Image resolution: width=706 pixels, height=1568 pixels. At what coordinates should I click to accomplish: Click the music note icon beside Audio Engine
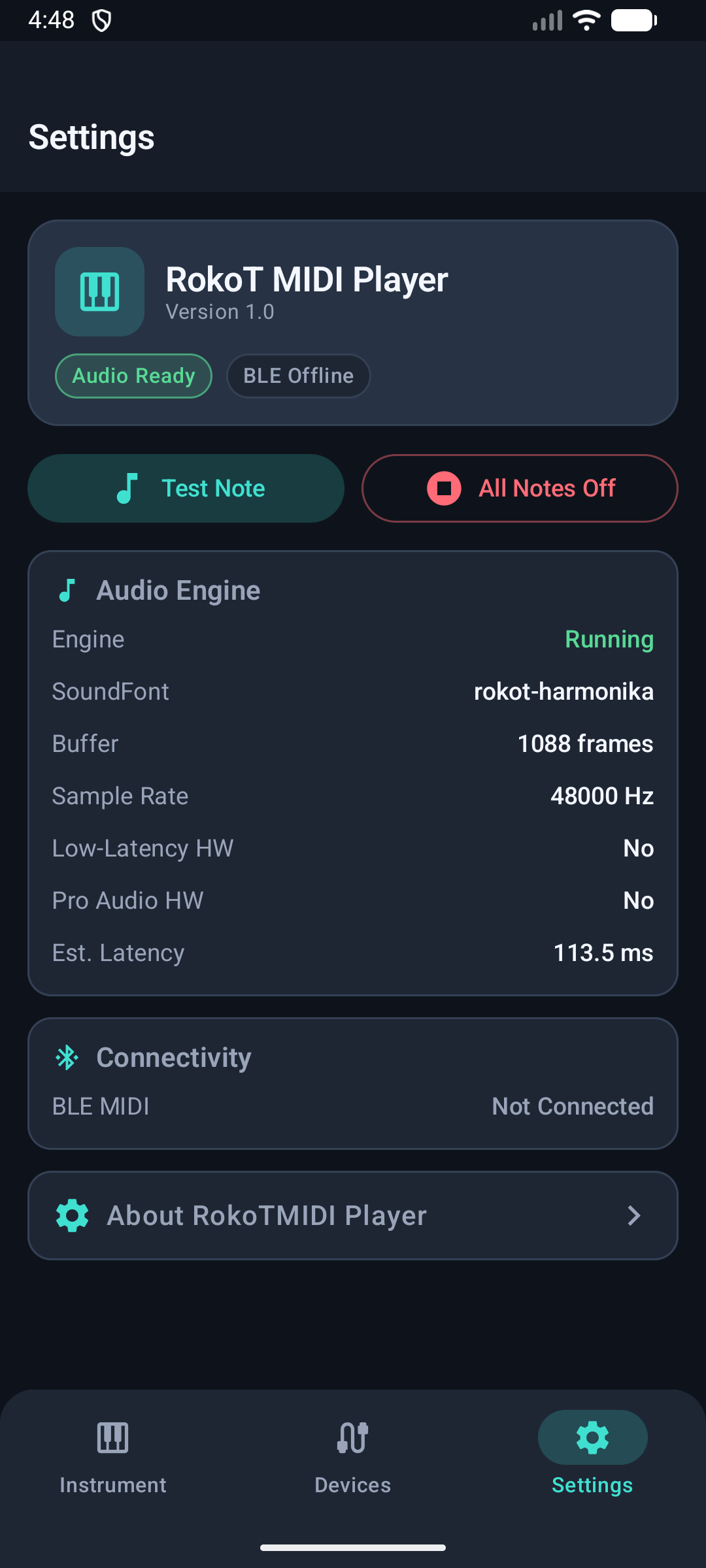point(67,591)
